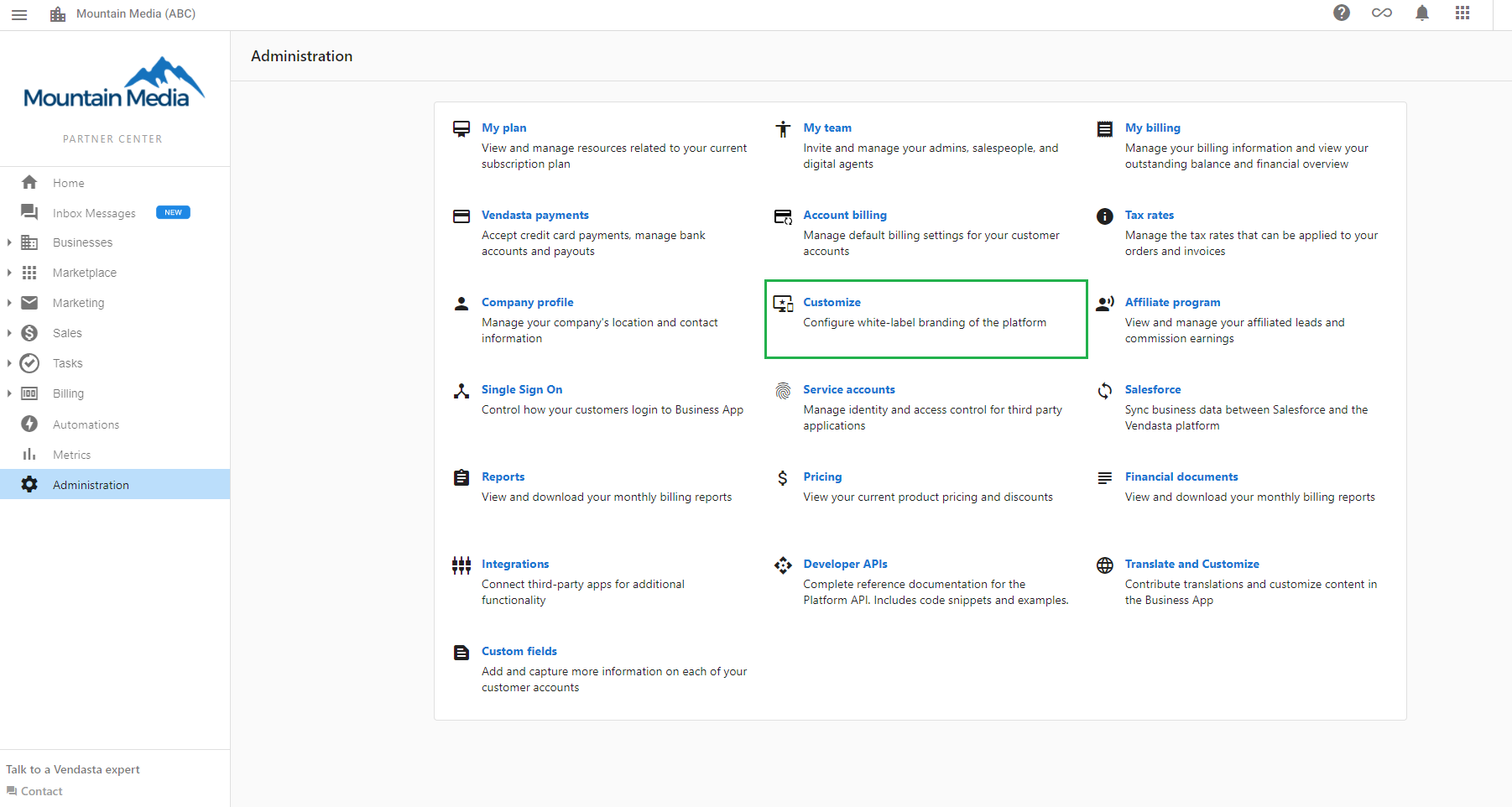Click the Company profile person icon

[461, 303]
